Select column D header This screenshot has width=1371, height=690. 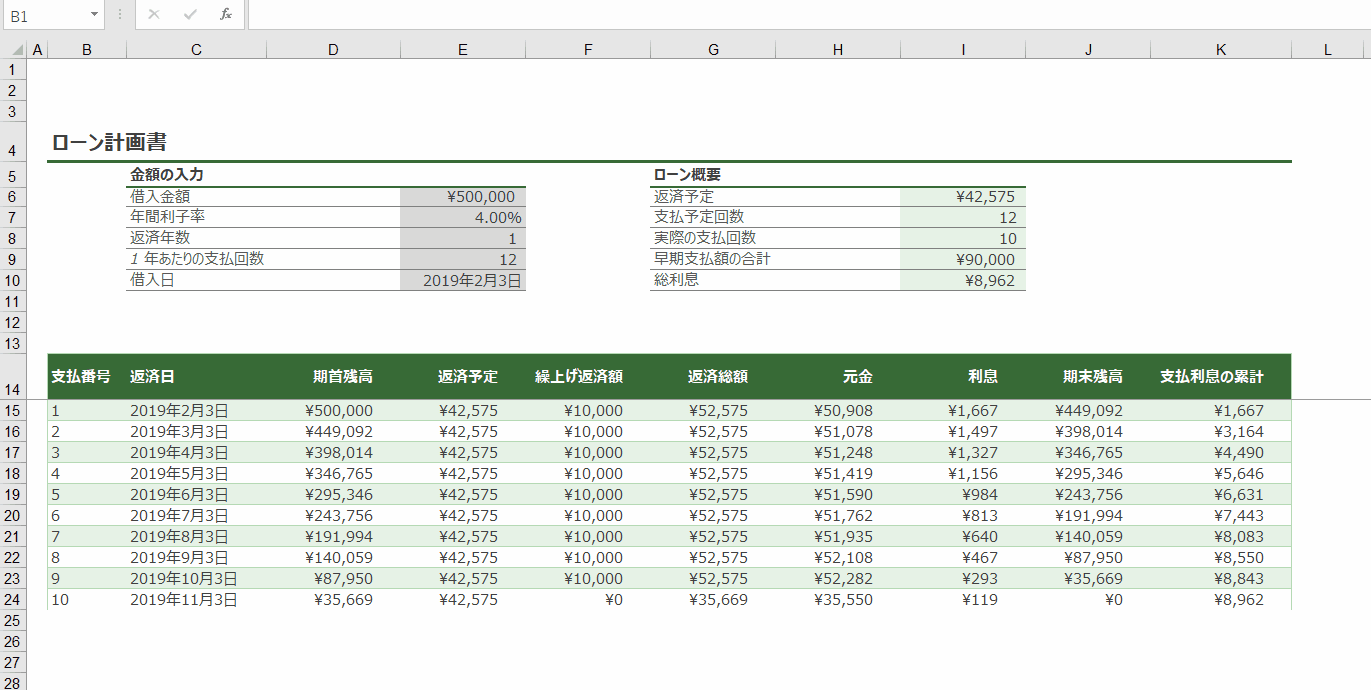(x=333, y=50)
